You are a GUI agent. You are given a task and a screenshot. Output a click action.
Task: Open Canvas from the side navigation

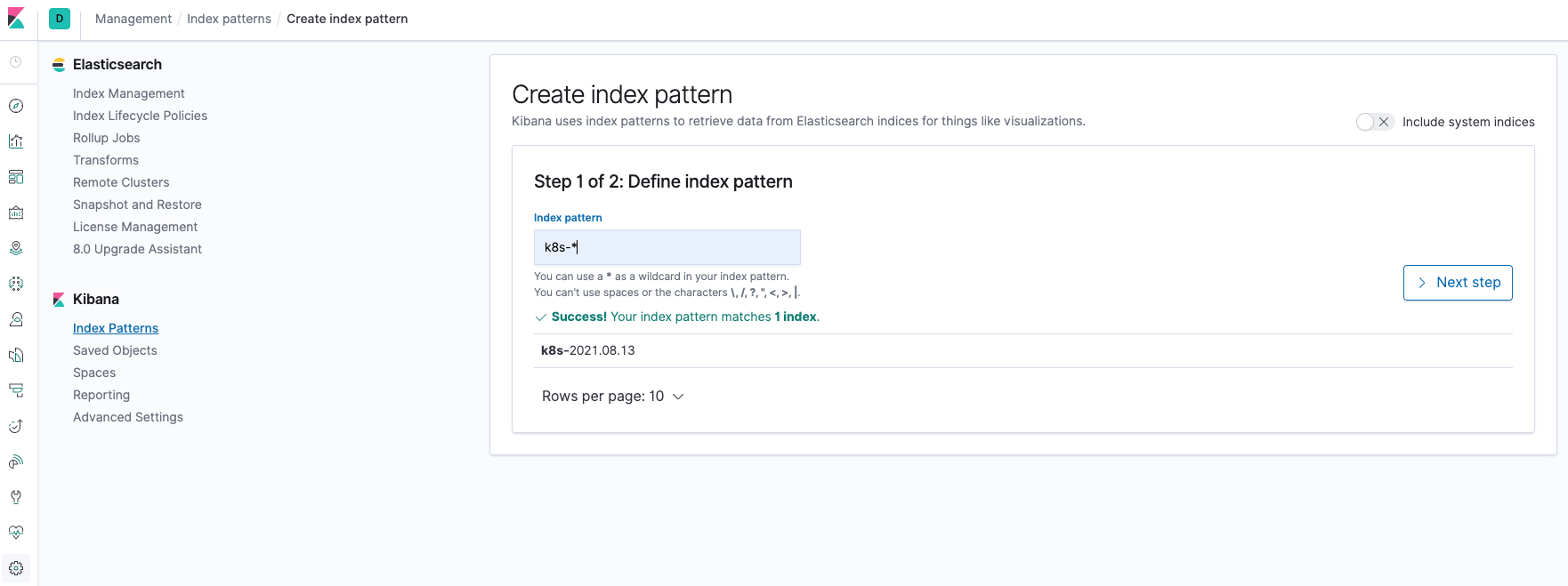tap(16, 213)
